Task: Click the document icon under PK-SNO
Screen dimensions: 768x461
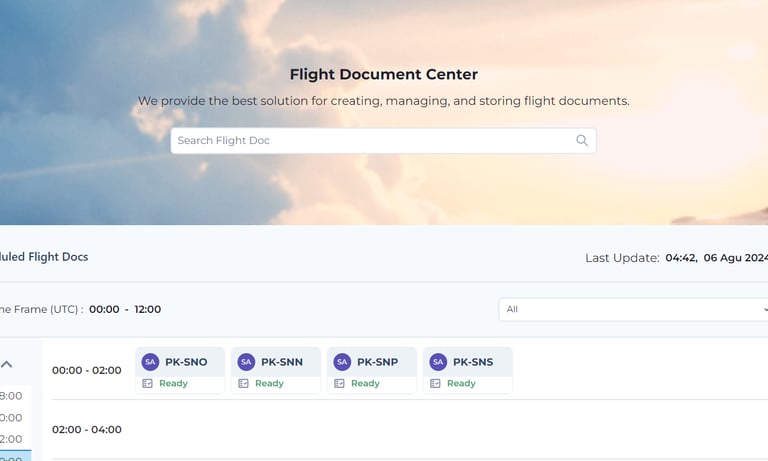Action: click(147, 384)
